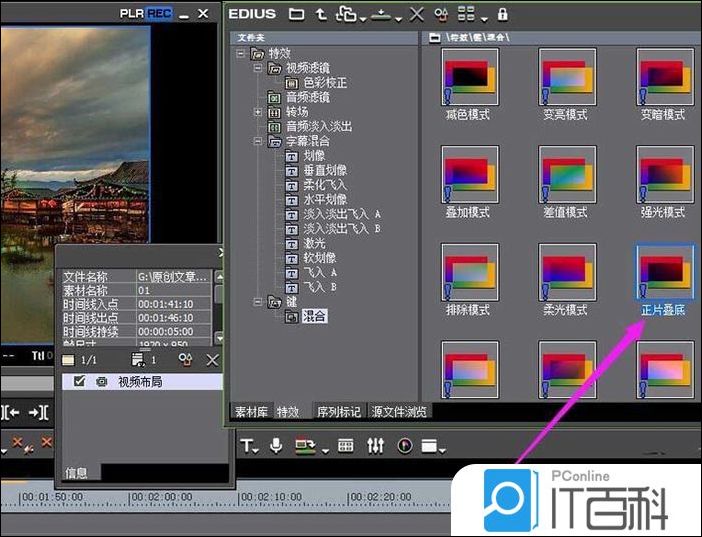702x537 pixels.
Task: Click the T title creation tool icon
Action: (247, 446)
